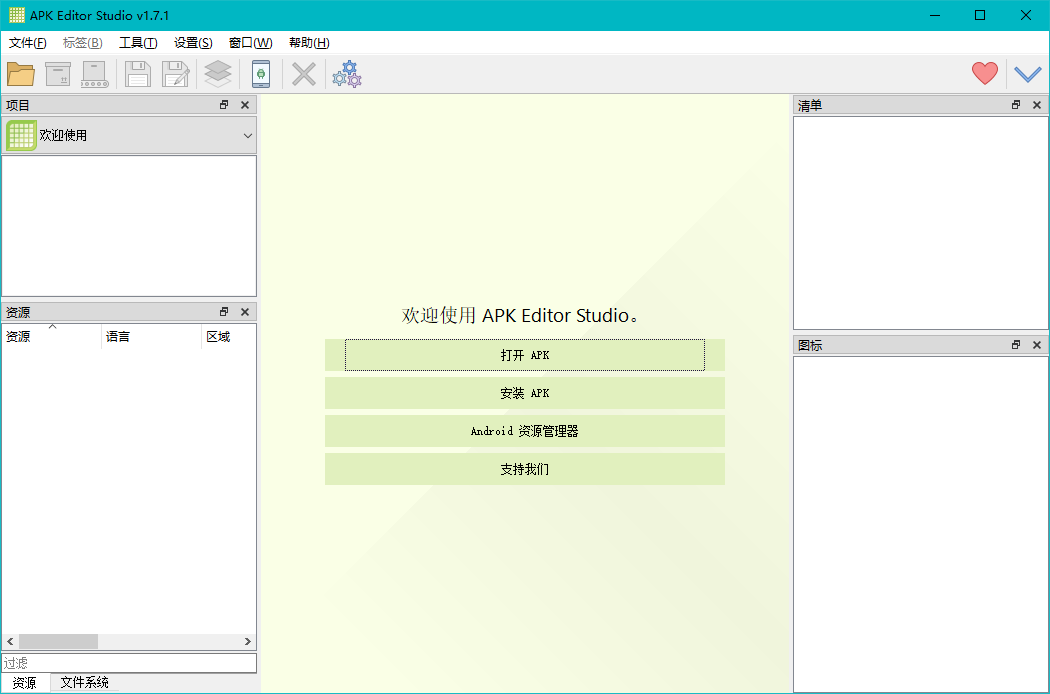Open an APK using the folder toolbar icon

pos(21,74)
